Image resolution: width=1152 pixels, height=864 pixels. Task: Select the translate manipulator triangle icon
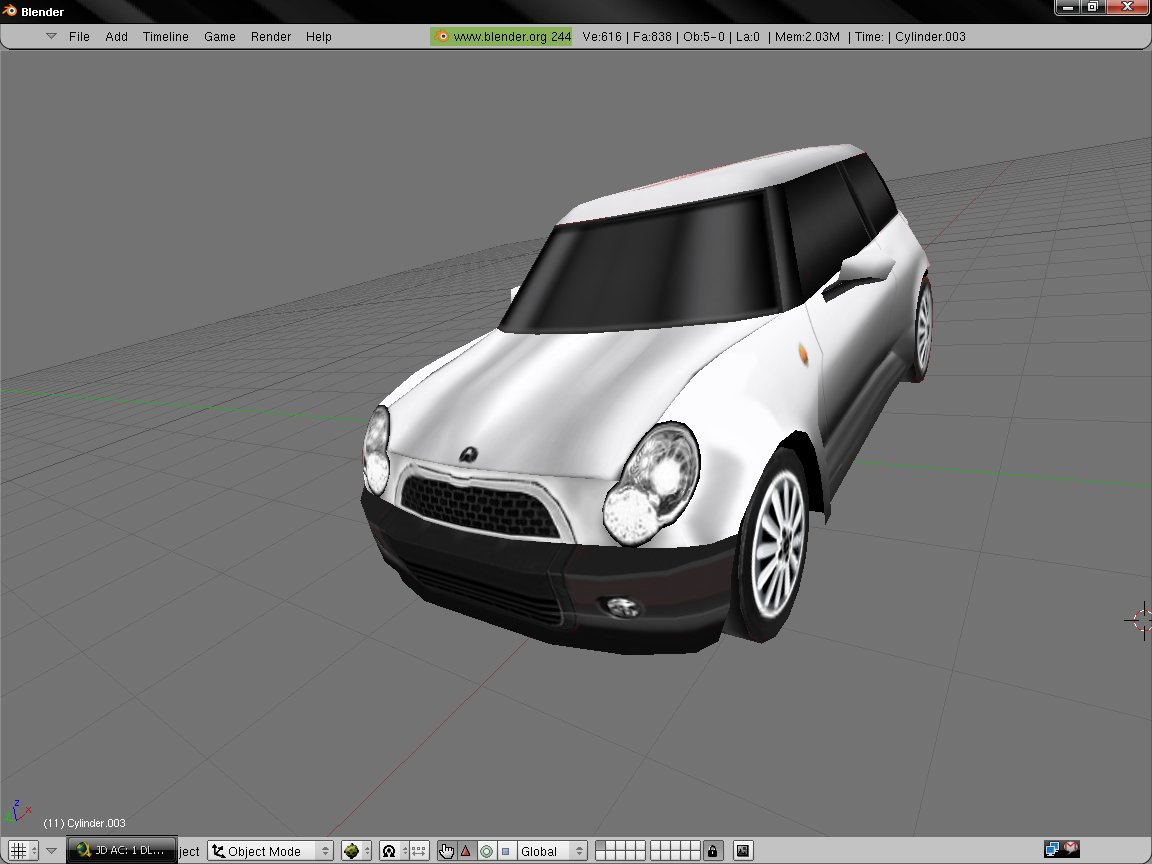click(465, 851)
